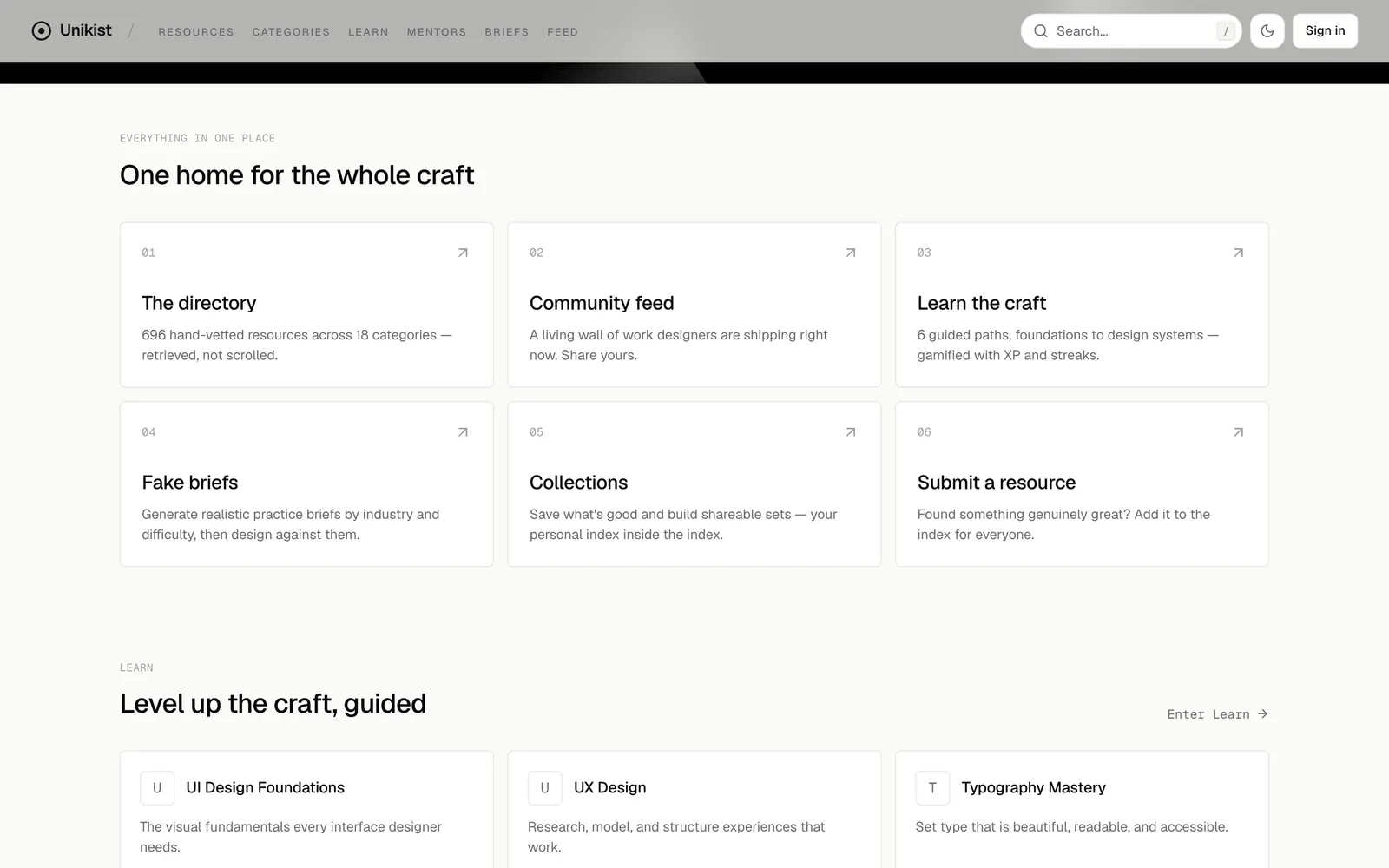Click the T badge of Typography Mastery
The height and width of the screenshot is (868, 1389).
tap(932, 788)
